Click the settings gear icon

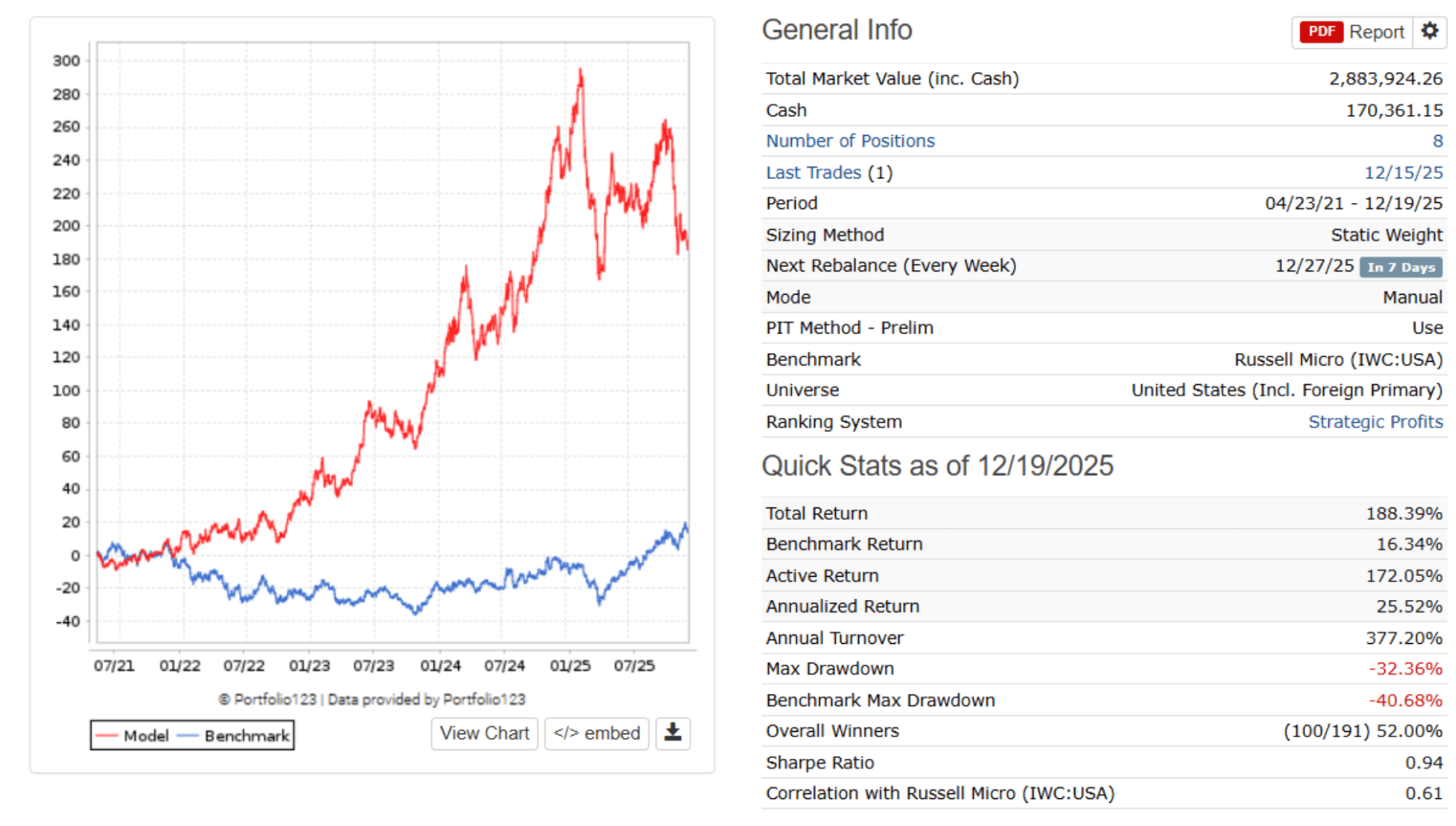[1430, 31]
